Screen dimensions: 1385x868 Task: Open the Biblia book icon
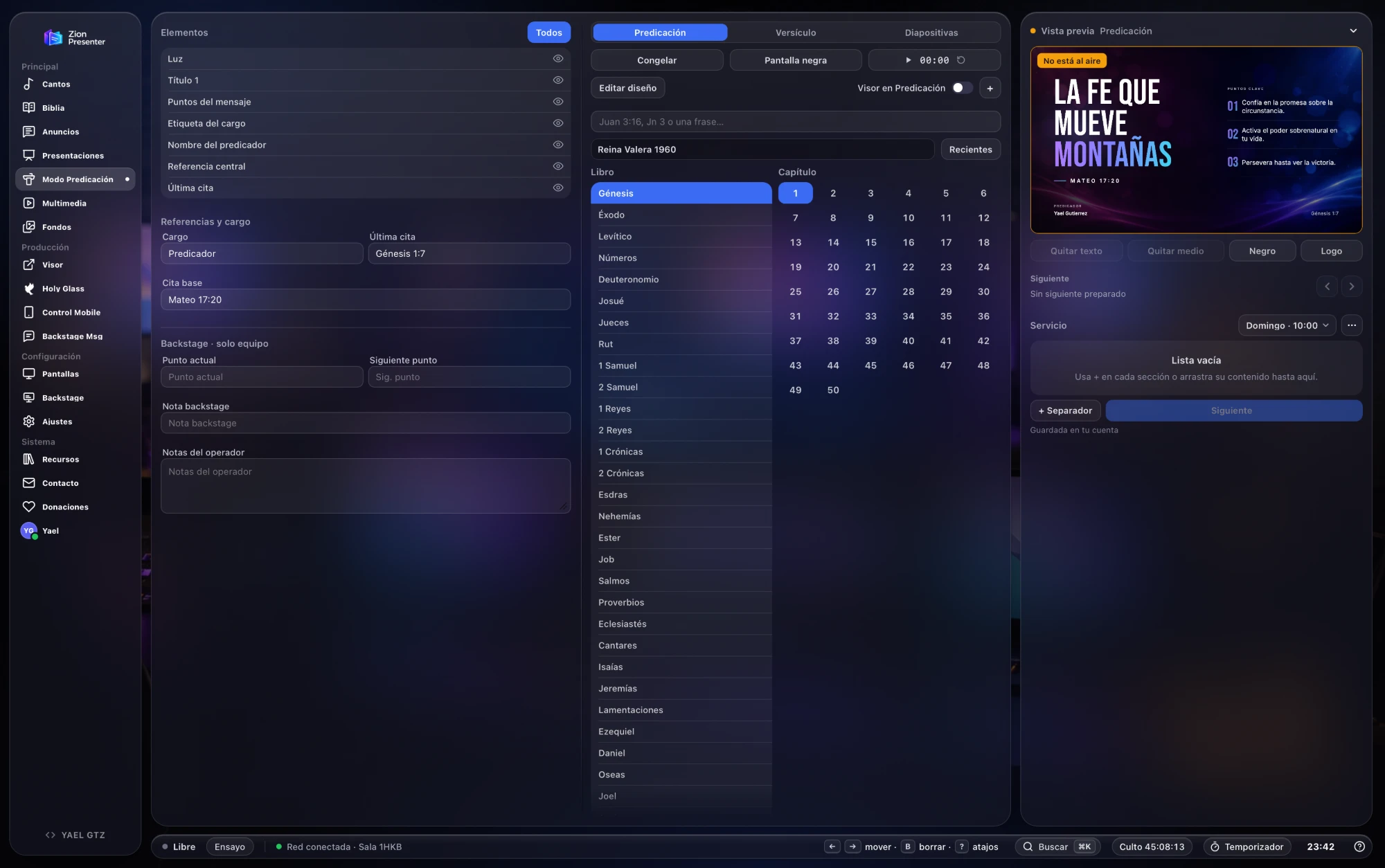(x=28, y=108)
